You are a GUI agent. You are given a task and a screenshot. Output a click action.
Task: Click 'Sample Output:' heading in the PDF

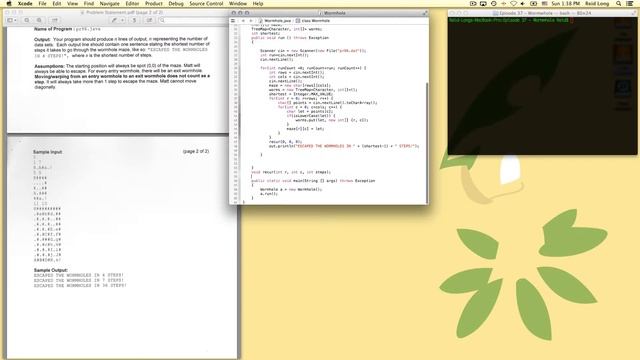pos(51,270)
